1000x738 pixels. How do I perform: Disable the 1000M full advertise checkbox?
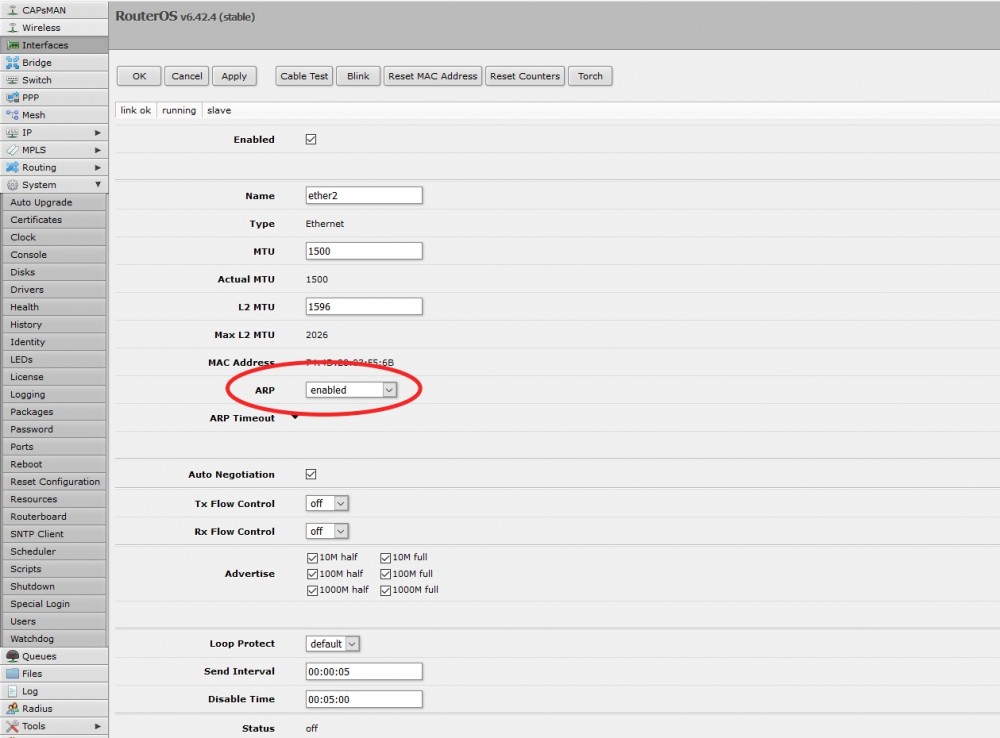pos(386,590)
